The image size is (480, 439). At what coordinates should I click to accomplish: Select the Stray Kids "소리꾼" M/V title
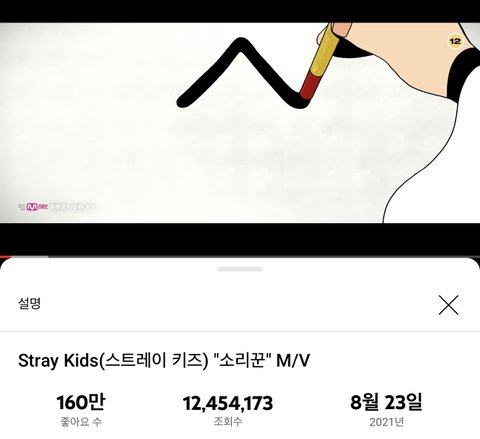[164, 361]
